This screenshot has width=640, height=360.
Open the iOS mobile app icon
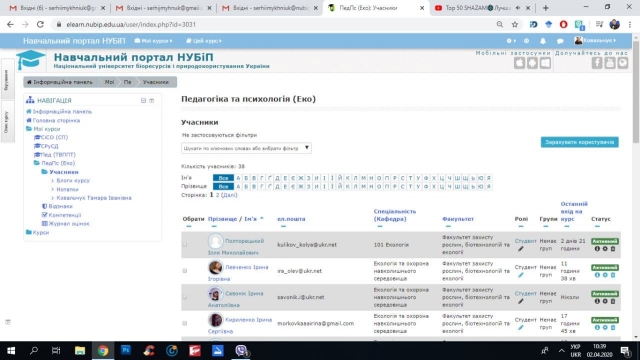(520, 63)
